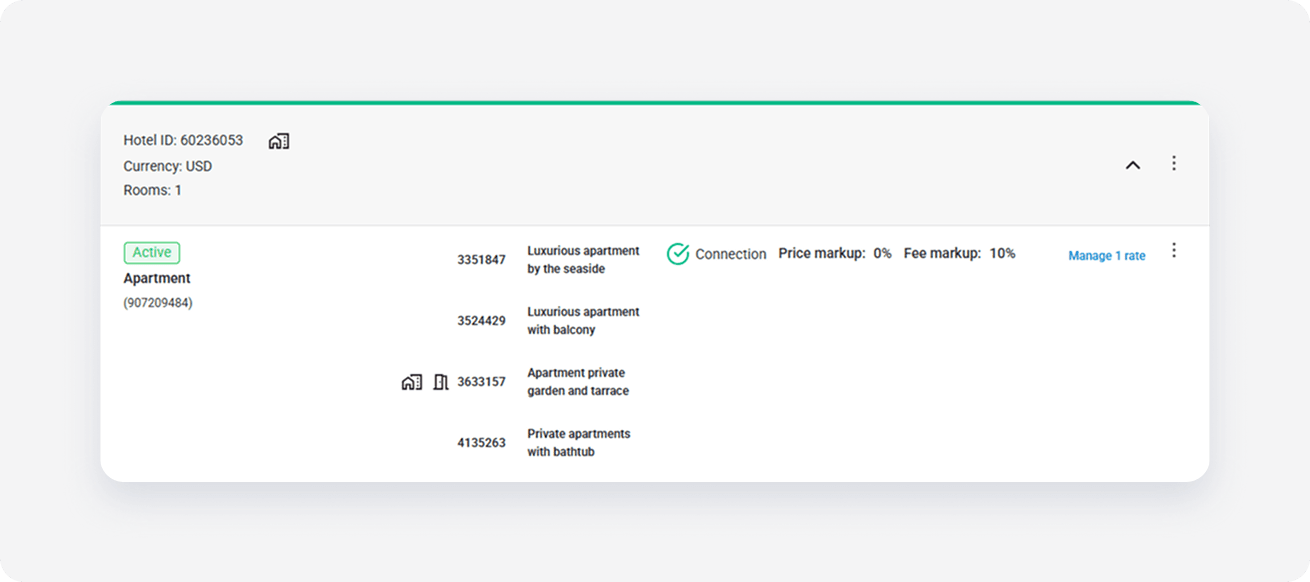Click the property icon beside Hotel ID

(279, 141)
